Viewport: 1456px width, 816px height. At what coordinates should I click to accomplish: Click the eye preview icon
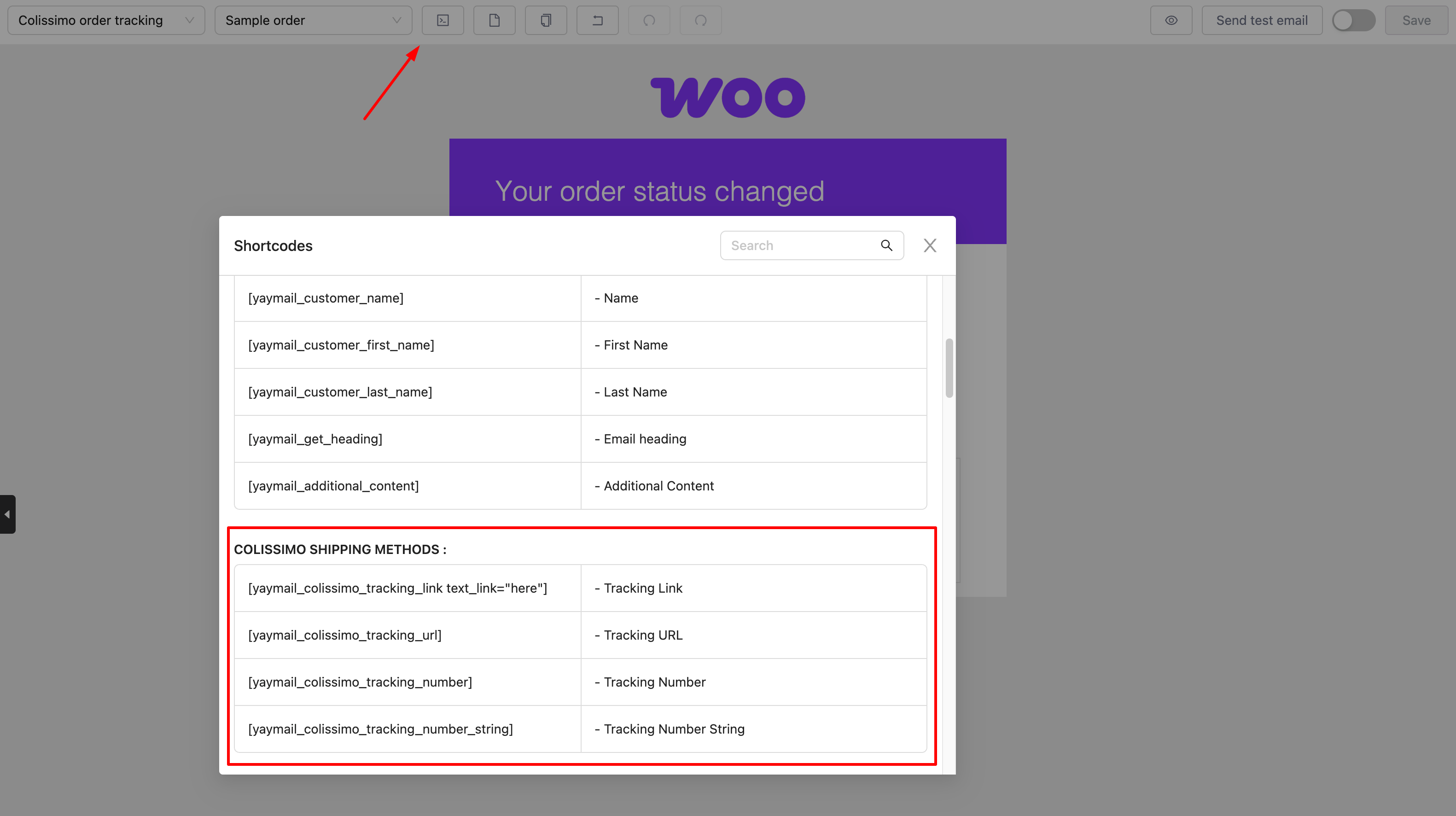tap(1171, 20)
